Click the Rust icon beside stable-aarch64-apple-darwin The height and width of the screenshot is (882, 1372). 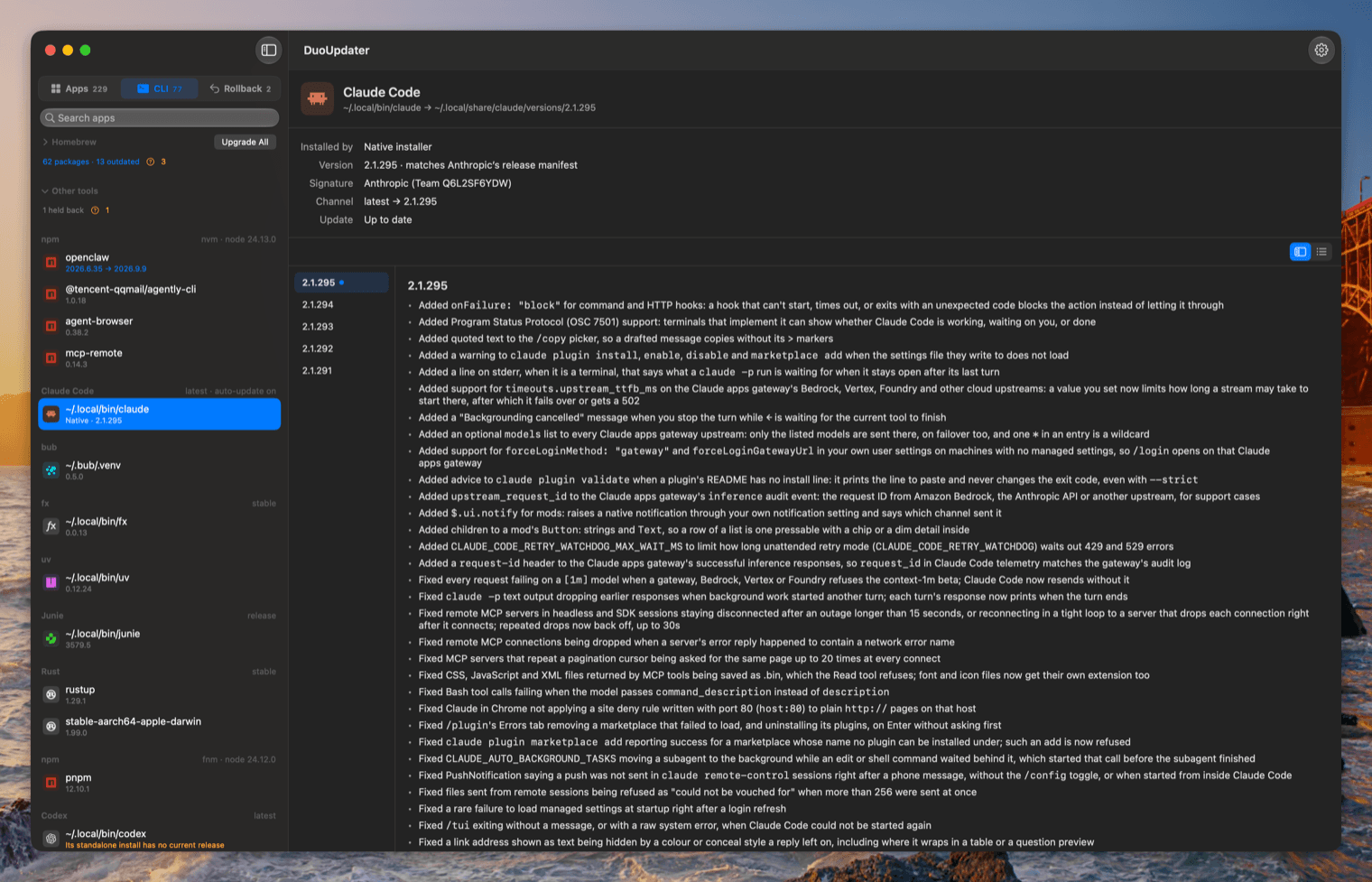coord(51,727)
